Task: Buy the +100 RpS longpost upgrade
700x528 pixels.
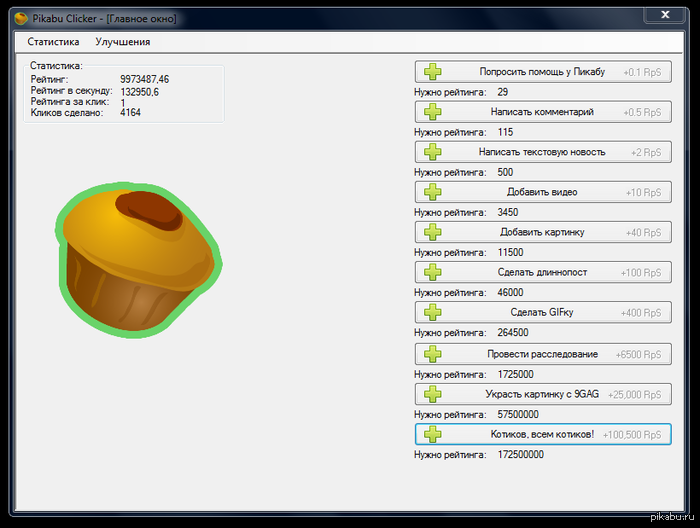Action: [x=543, y=272]
